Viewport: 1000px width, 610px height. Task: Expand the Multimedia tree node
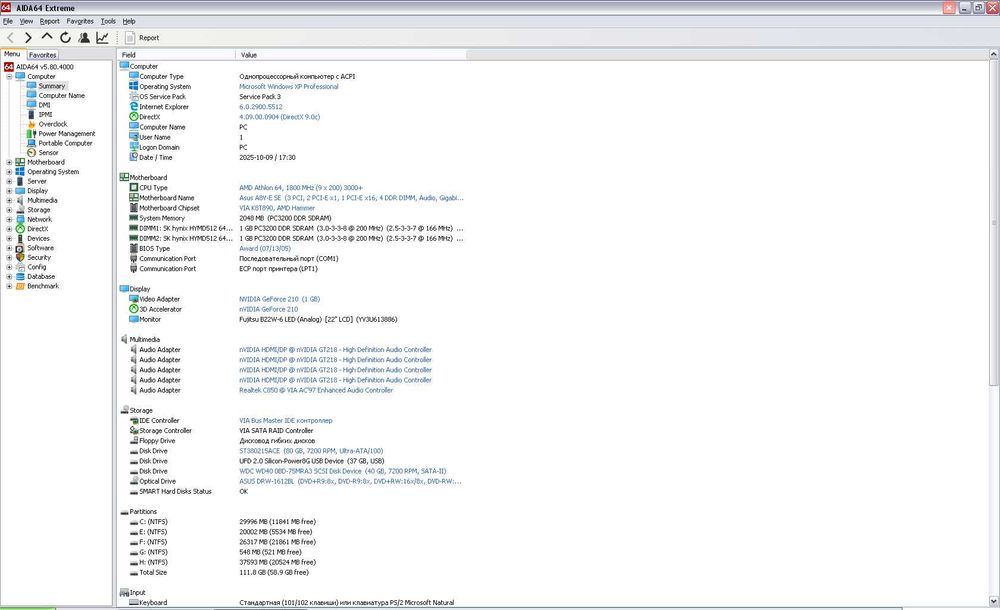tap(10, 200)
